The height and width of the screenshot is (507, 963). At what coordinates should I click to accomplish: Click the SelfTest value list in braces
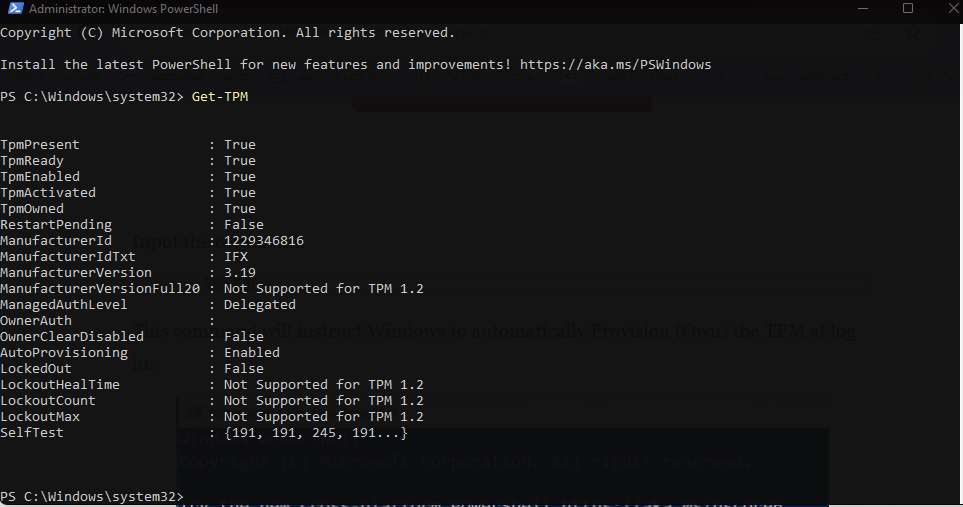tap(316, 432)
